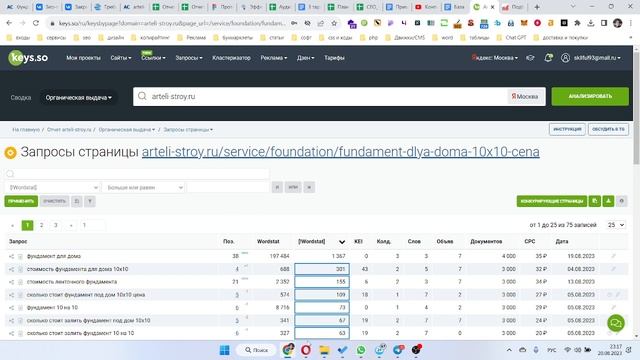The width and height of the screenshot is (640, 360).
Task: Open the keys.so logo home link
Action: pos(28,58)
